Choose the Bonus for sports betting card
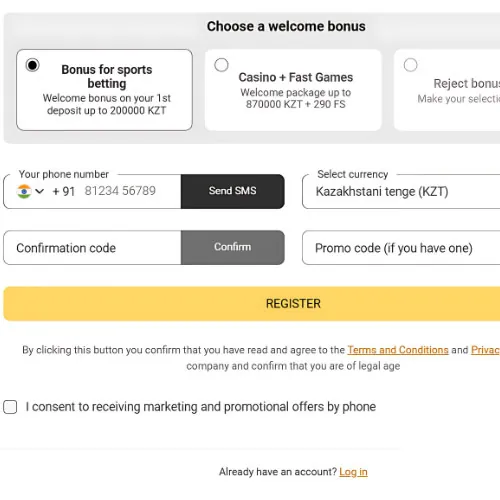The height and width of the screenshot is (500, 500). point(104,90)
